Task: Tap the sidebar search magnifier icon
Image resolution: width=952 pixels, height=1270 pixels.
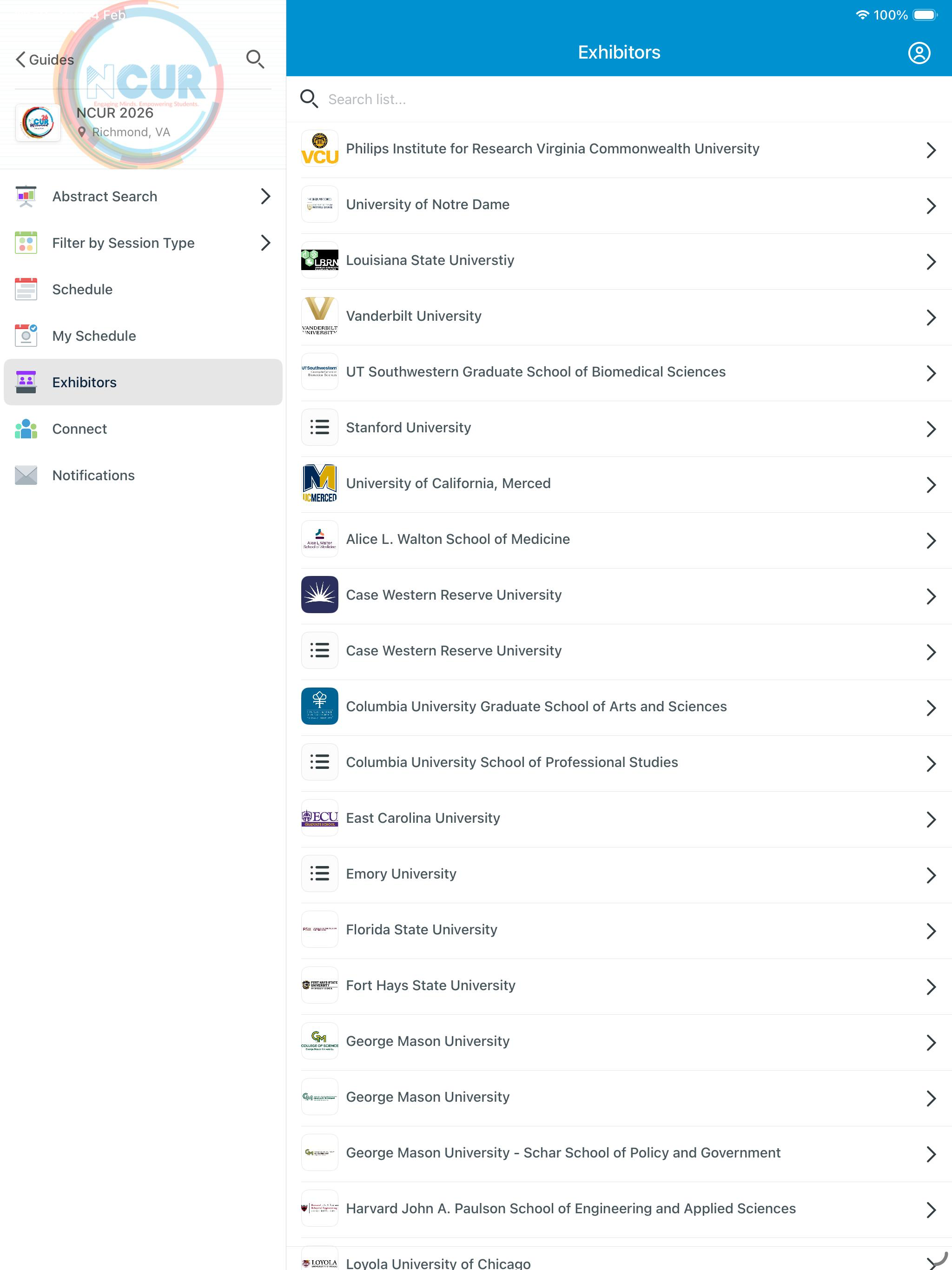Action: 255,59
